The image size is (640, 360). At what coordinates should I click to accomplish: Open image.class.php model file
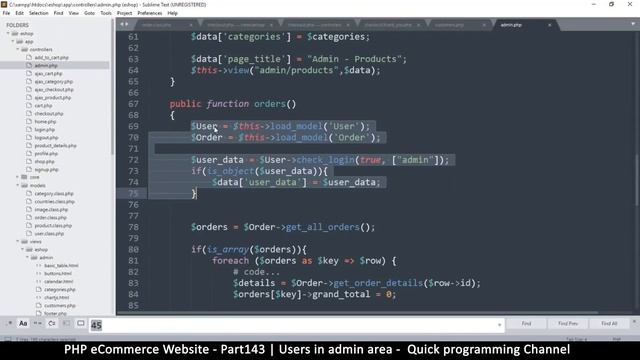pyautogui.click(x=51, y=209)
